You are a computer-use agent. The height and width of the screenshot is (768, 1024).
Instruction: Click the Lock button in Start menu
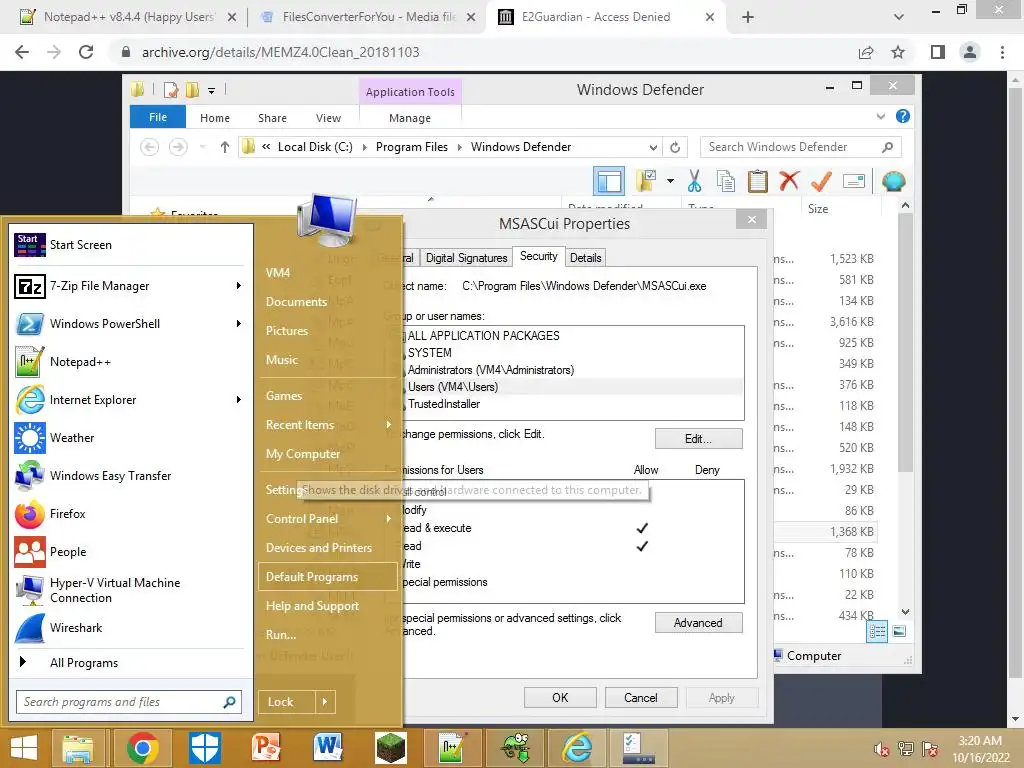(x=287, y=702)
